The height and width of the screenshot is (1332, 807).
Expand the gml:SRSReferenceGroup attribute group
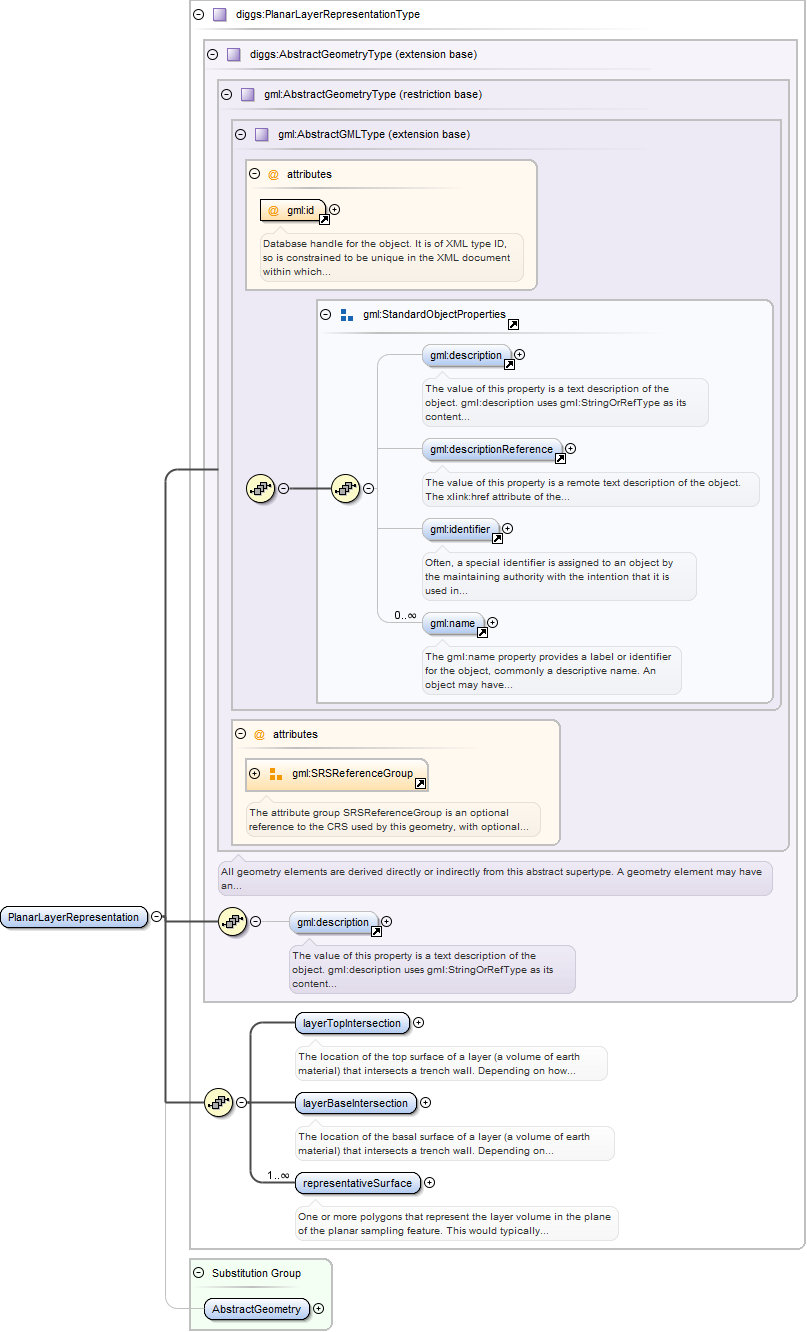tap(254, 773)
